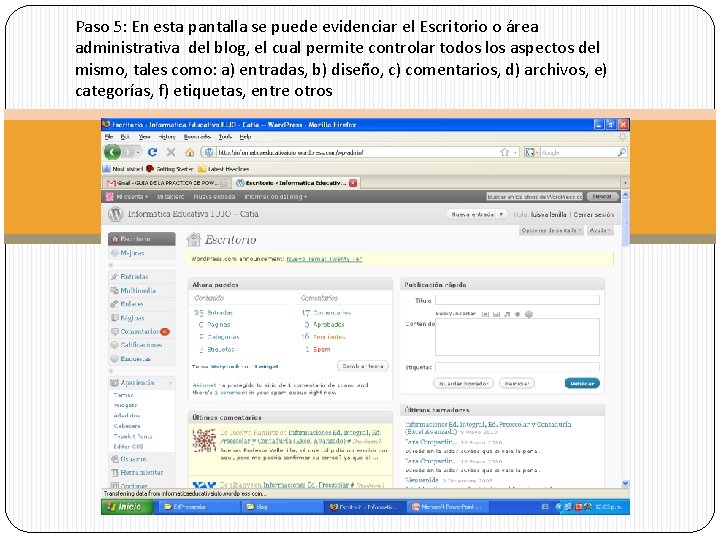Screen dimensions: 720x540
Task: Click the WordPress logo beside blog title
Action: point(116,214)
